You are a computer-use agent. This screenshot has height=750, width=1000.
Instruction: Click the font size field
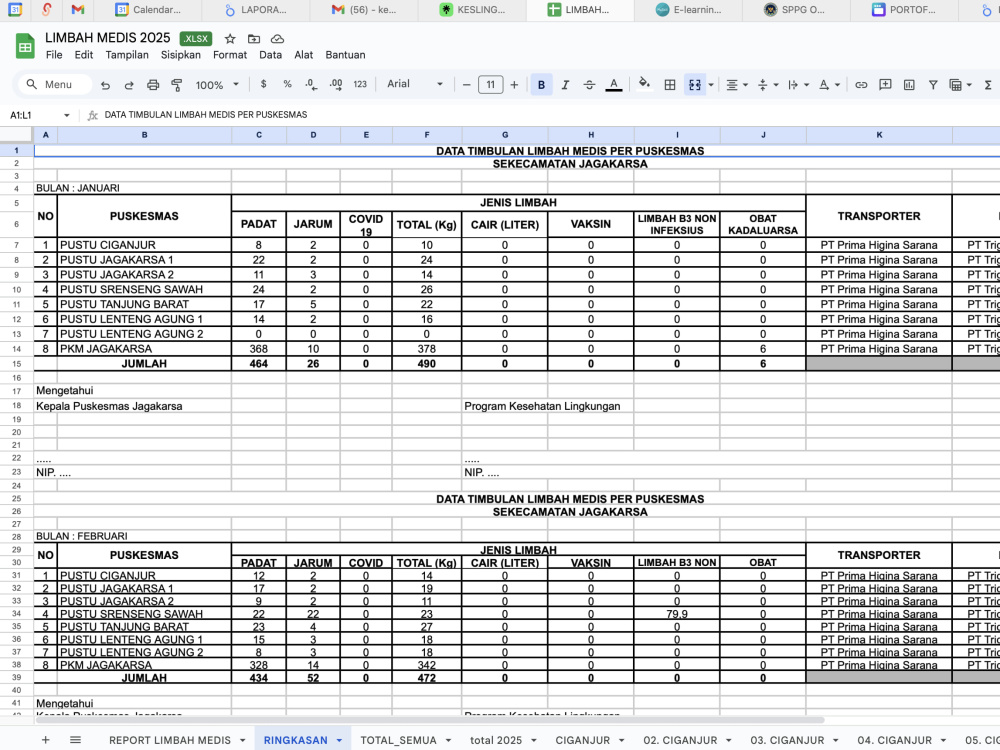pos(490,85)
